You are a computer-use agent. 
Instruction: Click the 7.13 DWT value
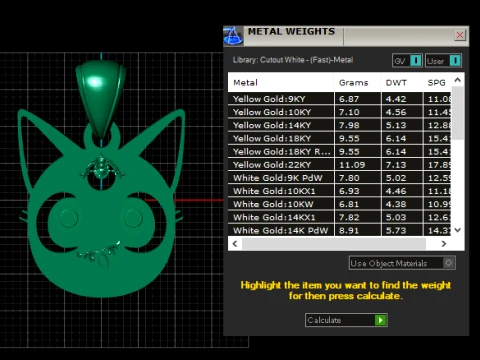(396, 165)
